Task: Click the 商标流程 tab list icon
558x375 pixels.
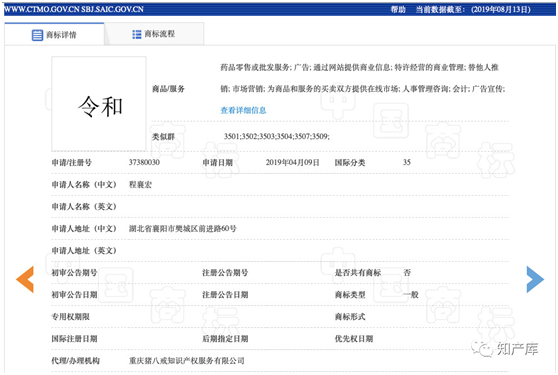Action: click(x=137, y=34)
